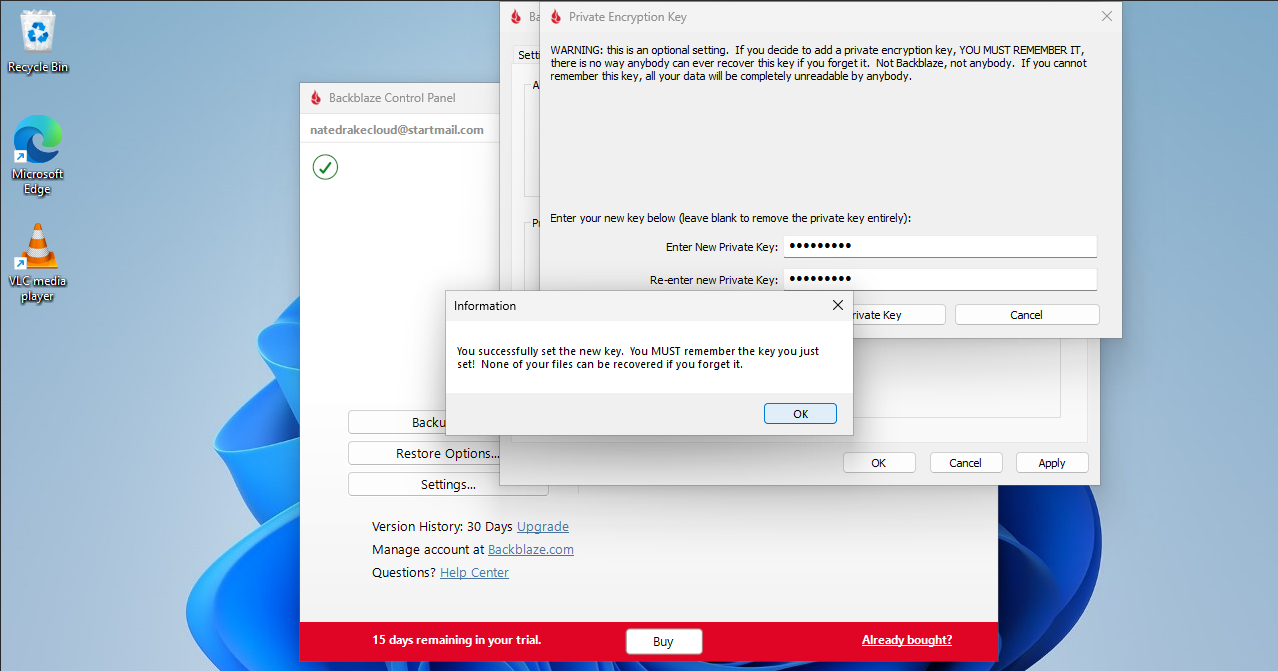Click the Enter New Private Key field
Screen dimensions: 1278x671
click(940, 246)
